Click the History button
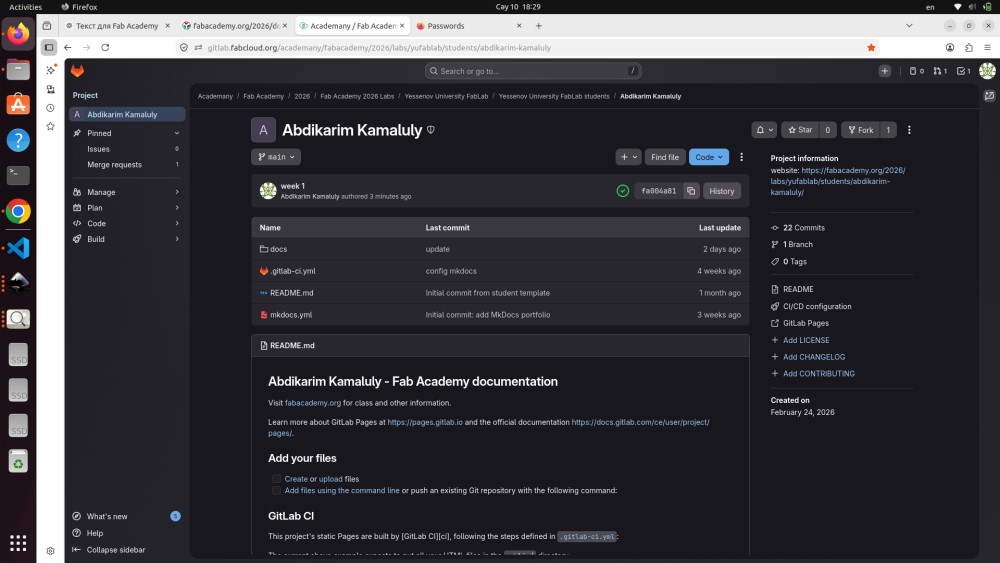 click(721, 190)
